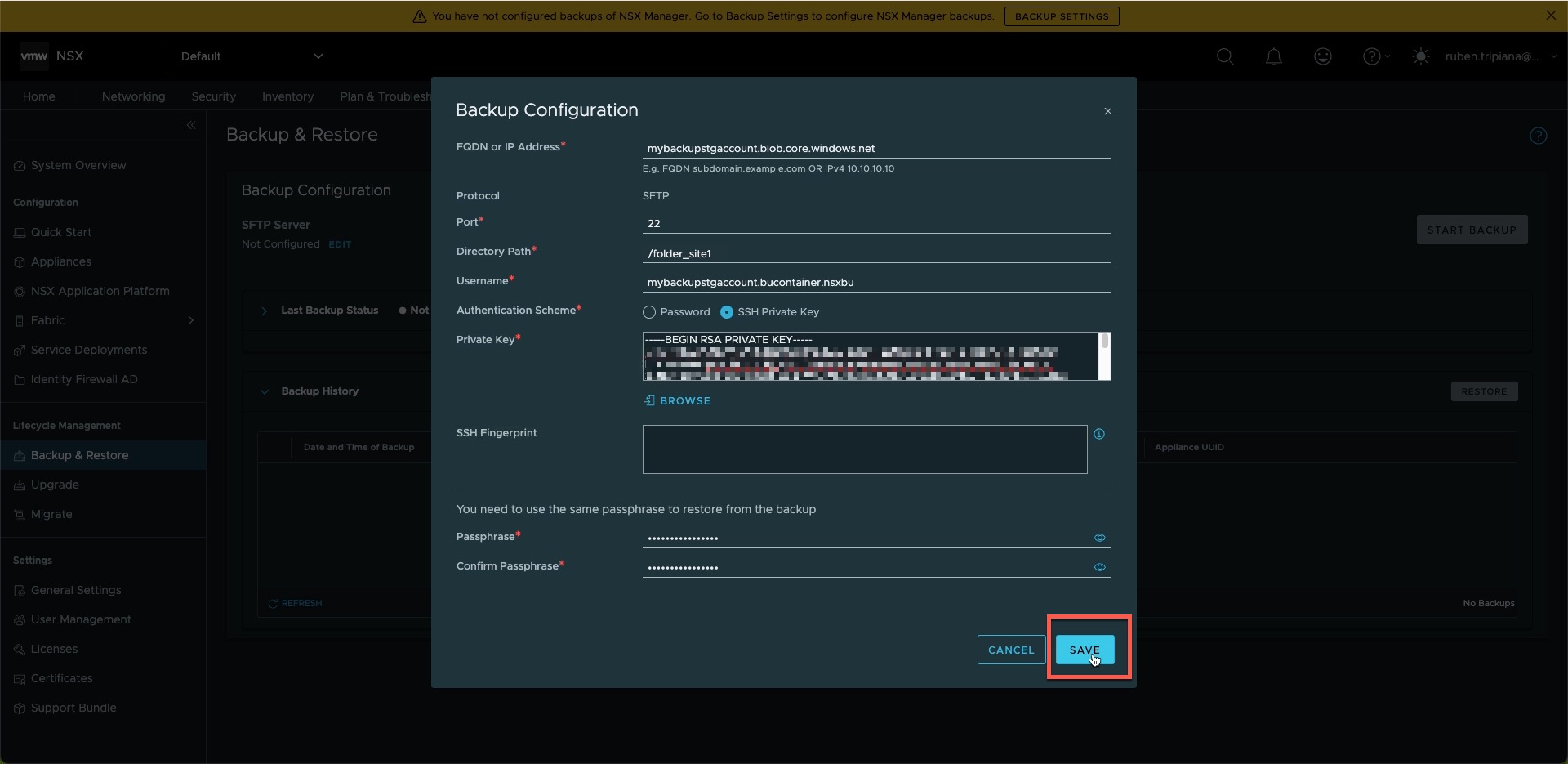The image size is (1568, 764).
Task: Click the NSX Application Platform icon
Action: pyautogui.click(x=20, y=292)
